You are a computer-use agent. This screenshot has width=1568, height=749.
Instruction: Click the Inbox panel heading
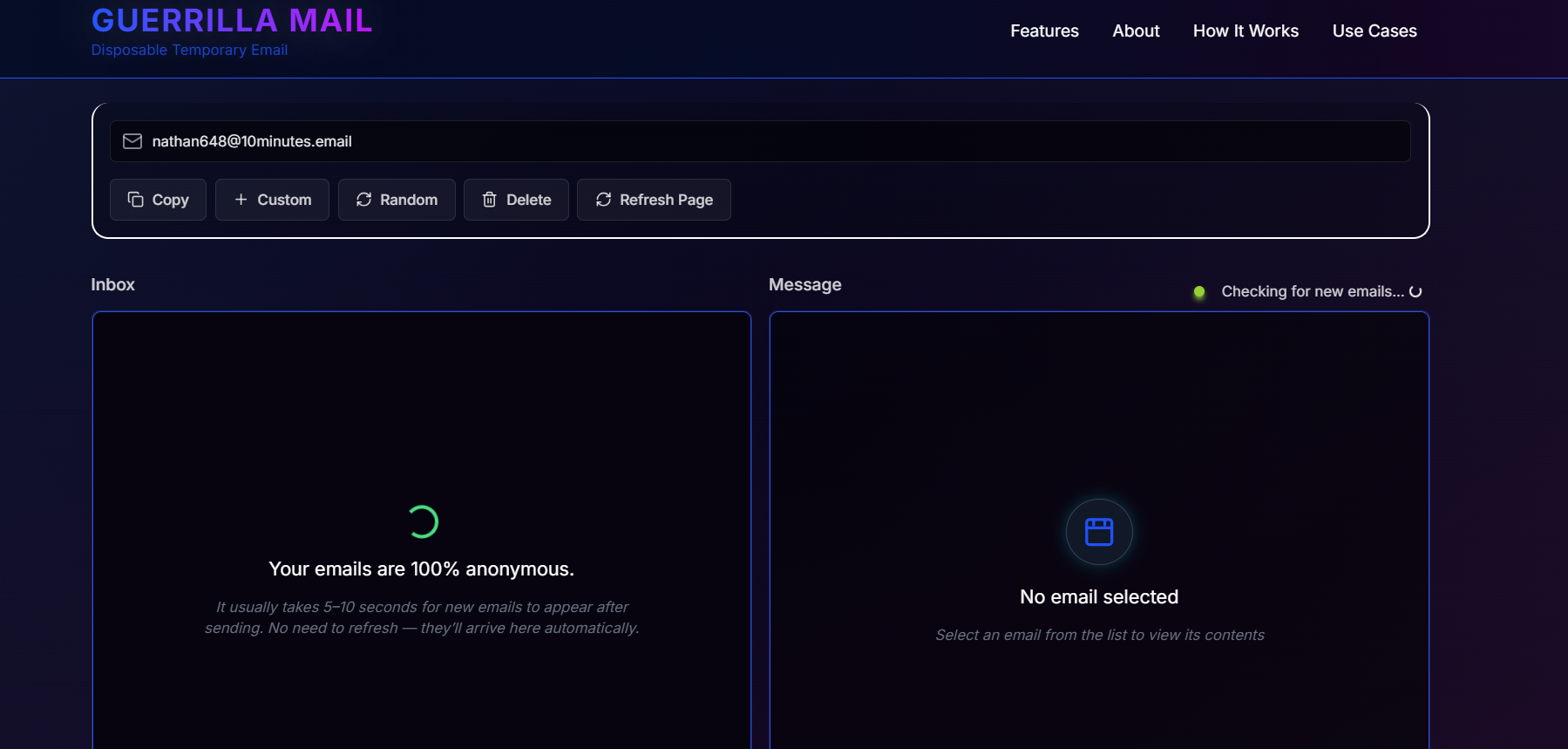112,285
